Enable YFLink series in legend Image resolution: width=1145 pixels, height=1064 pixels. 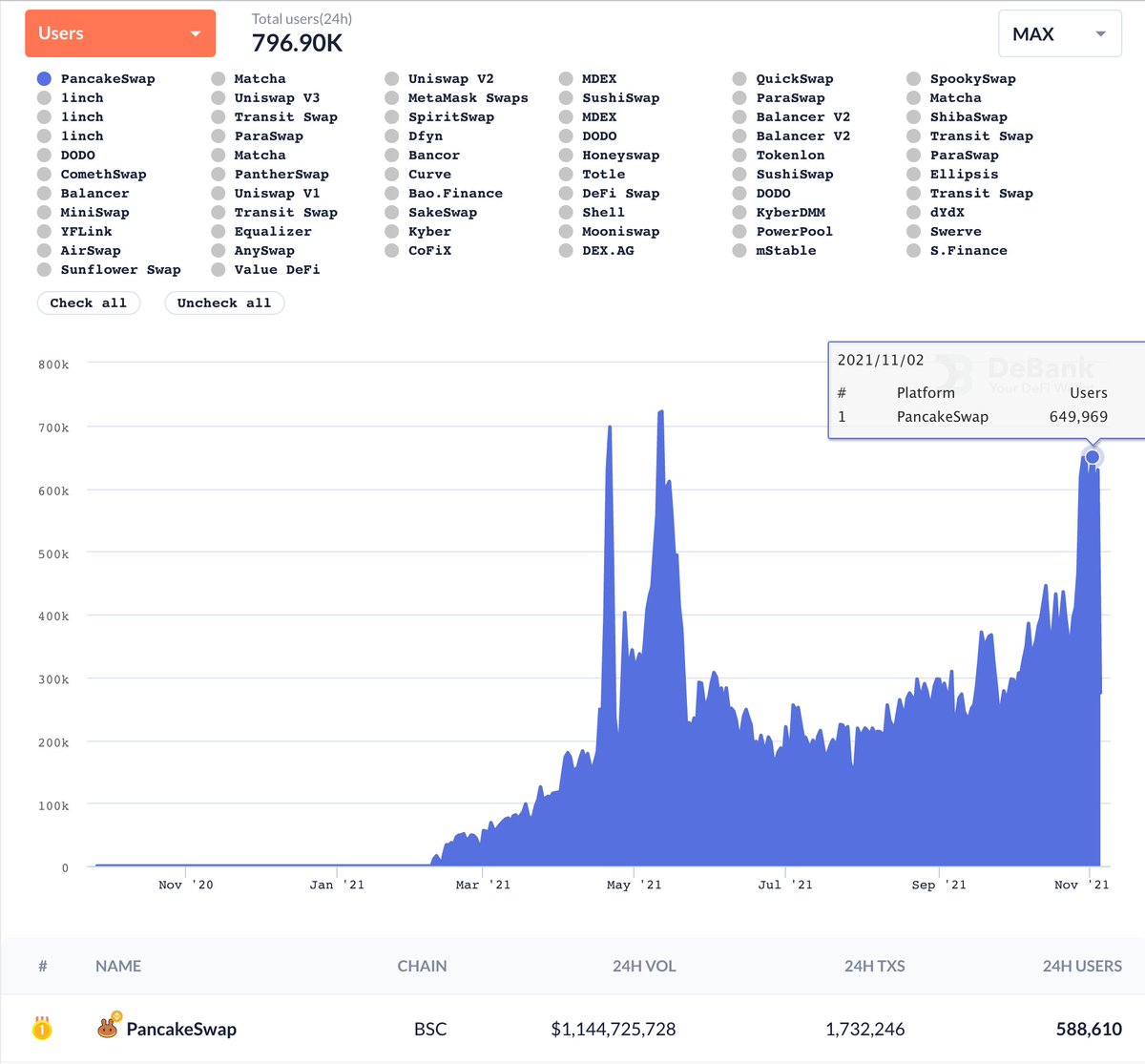click(74, 232)
